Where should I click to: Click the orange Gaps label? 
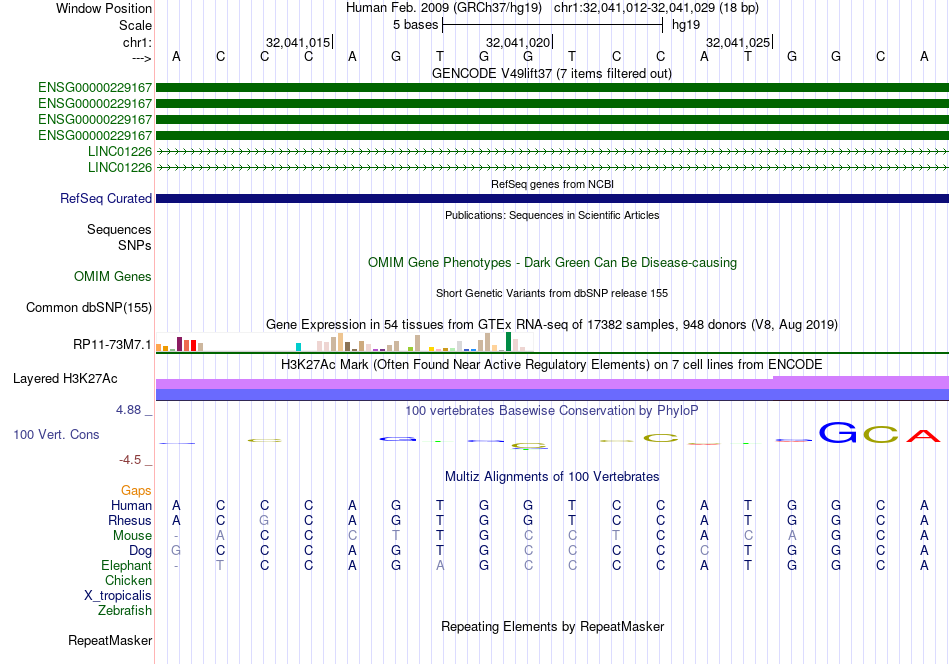pos(136,491)
